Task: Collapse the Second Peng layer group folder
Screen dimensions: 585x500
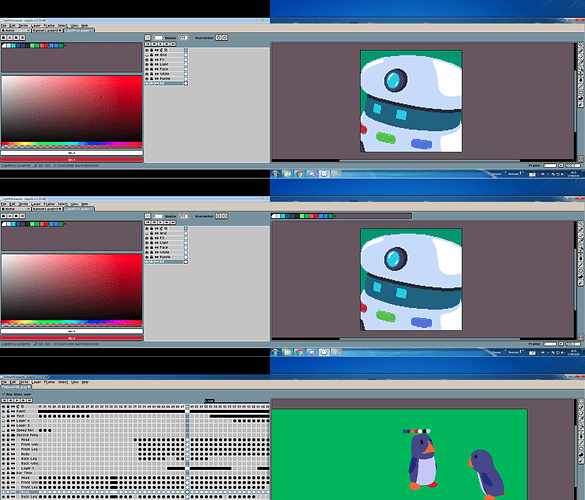Action: [13, 435]
